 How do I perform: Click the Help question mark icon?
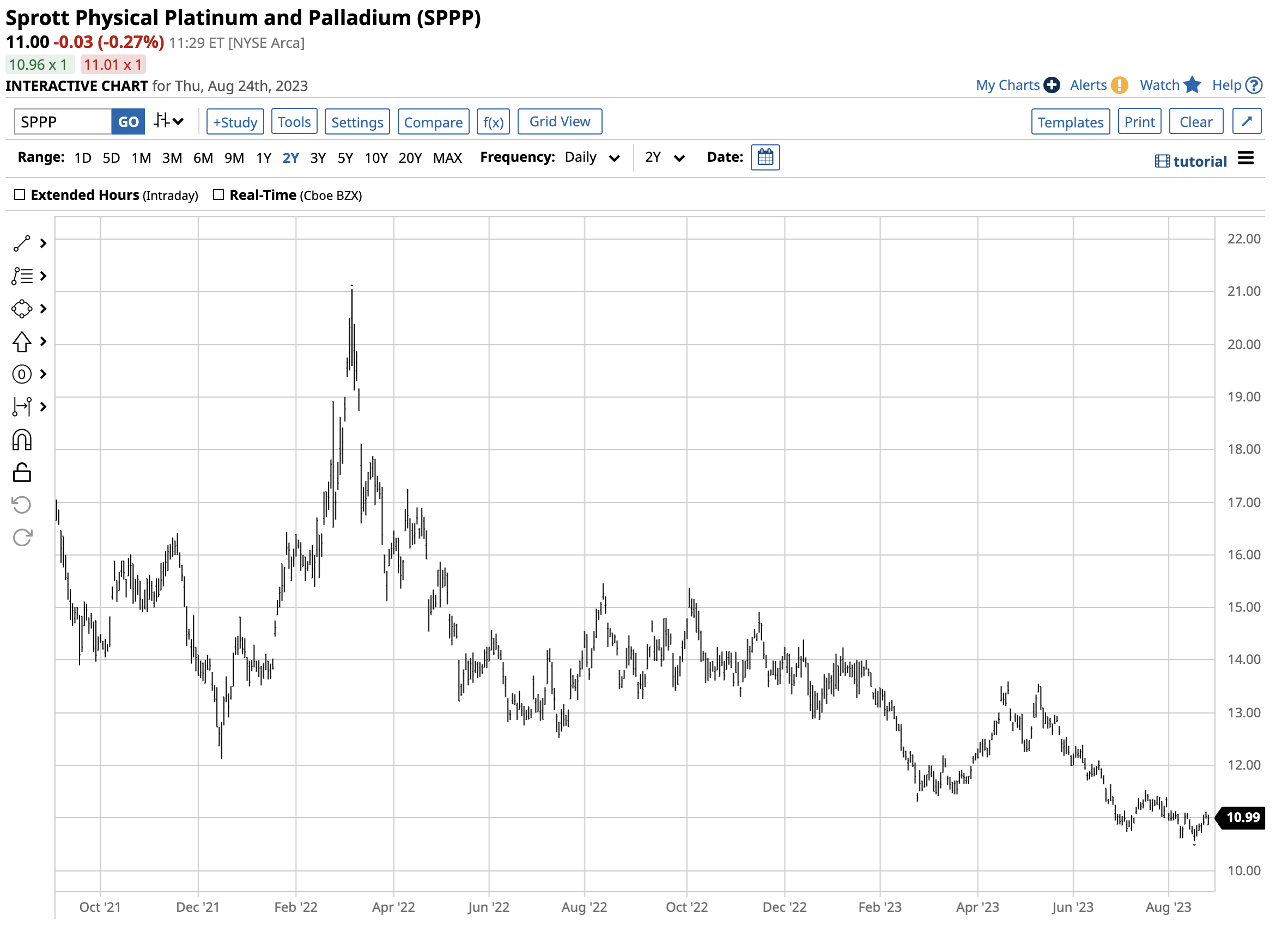pyautogui.click(x=1254, y=86)
